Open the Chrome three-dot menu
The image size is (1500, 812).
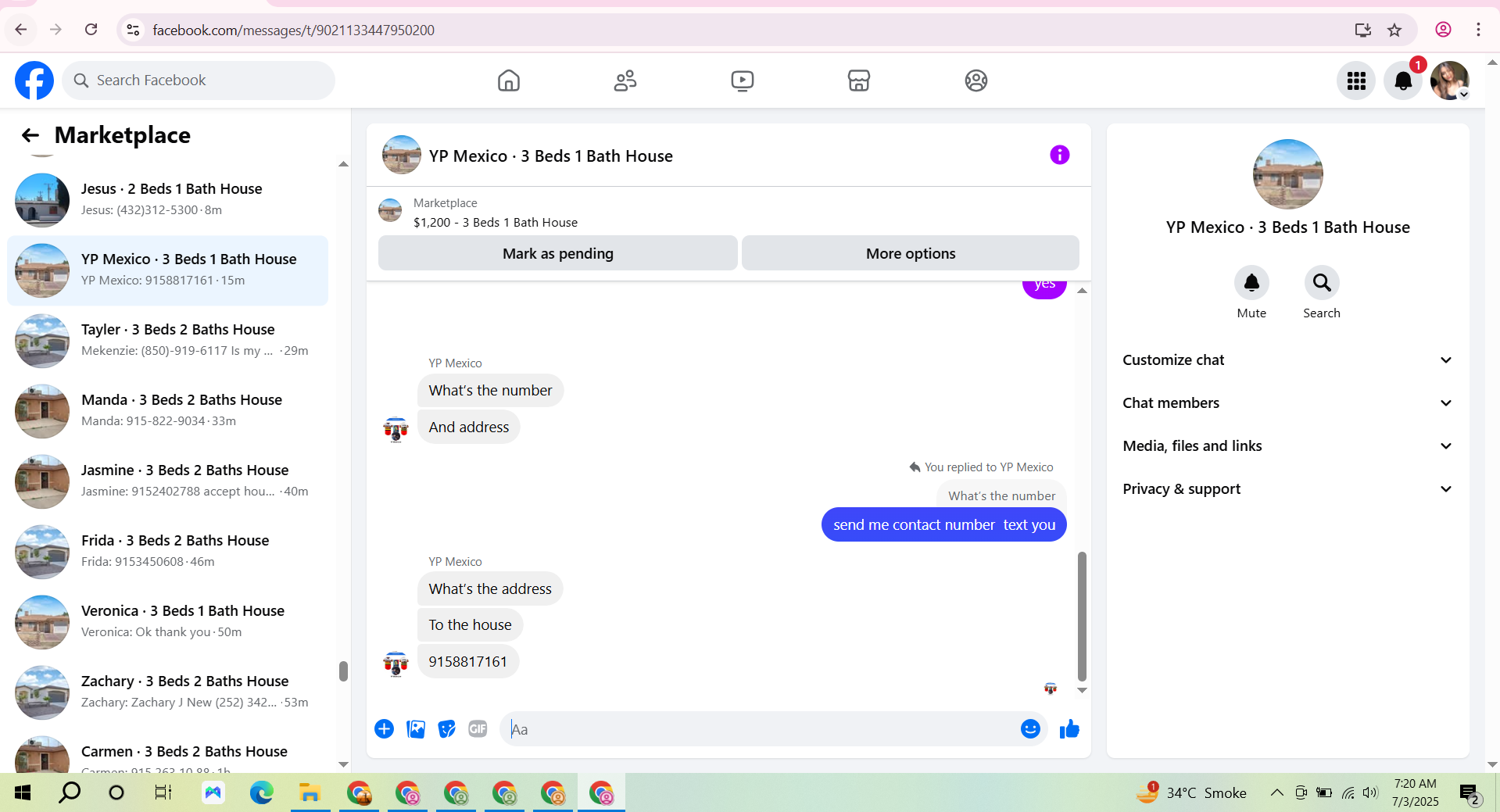[x=1478, y=30]
